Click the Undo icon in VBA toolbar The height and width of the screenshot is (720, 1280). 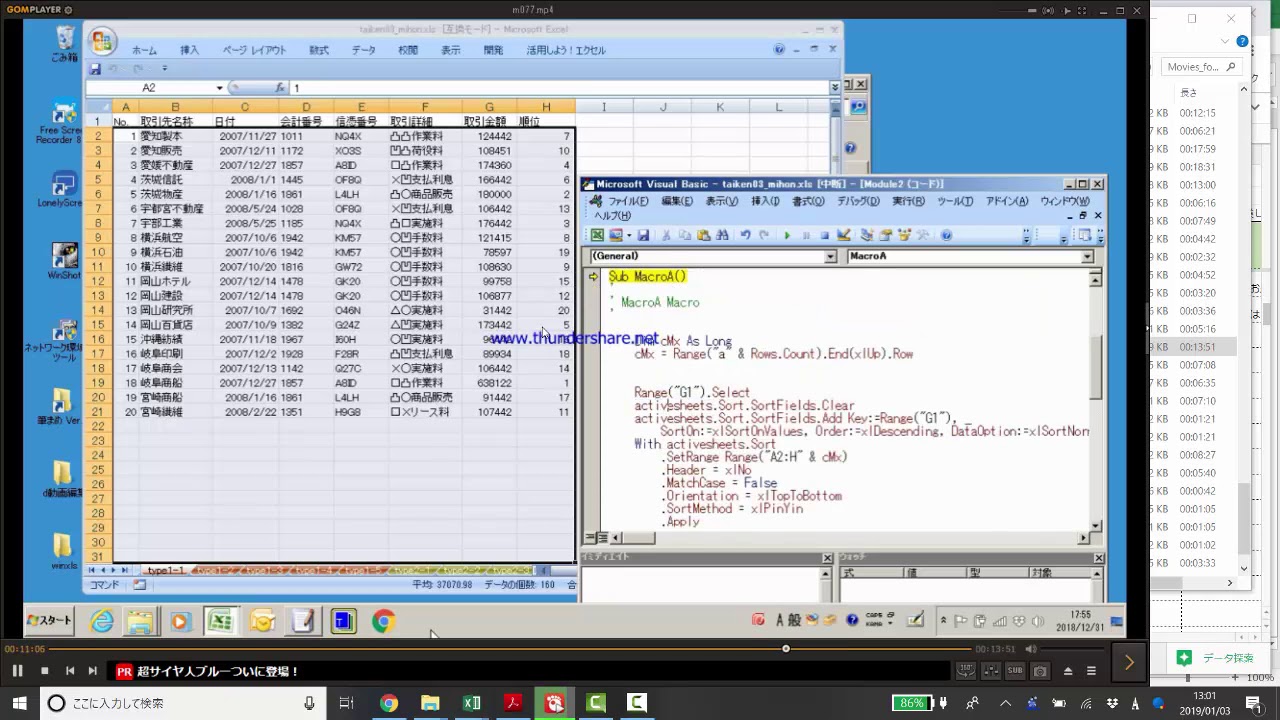pyautogui.click(x=745, y=236)
